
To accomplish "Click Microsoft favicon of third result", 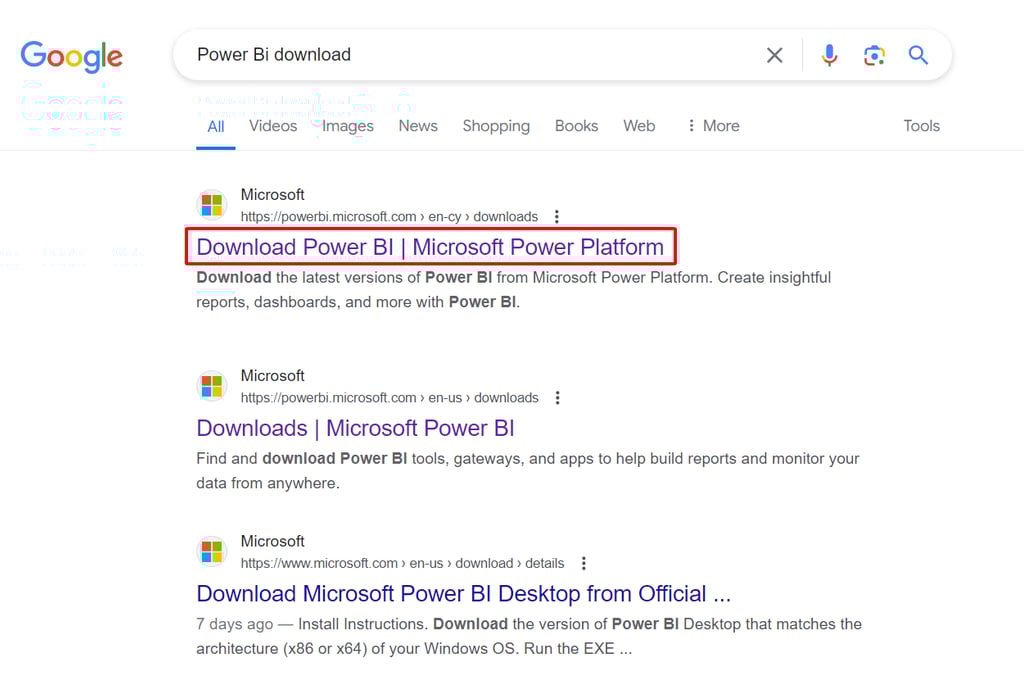I will [212, 551].
